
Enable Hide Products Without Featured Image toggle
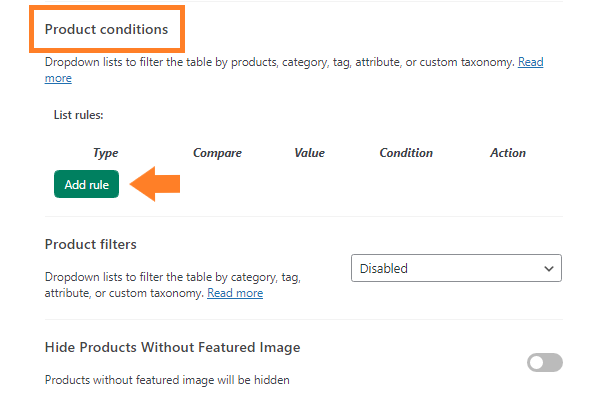[x=545, y=362]
